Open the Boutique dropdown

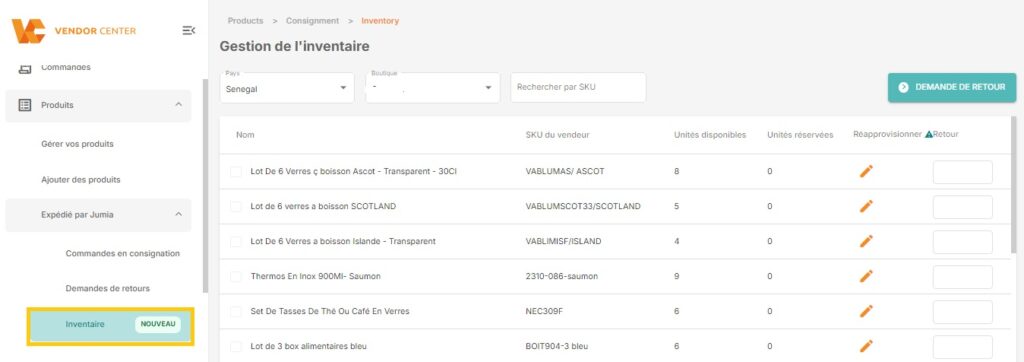[432, 88]
